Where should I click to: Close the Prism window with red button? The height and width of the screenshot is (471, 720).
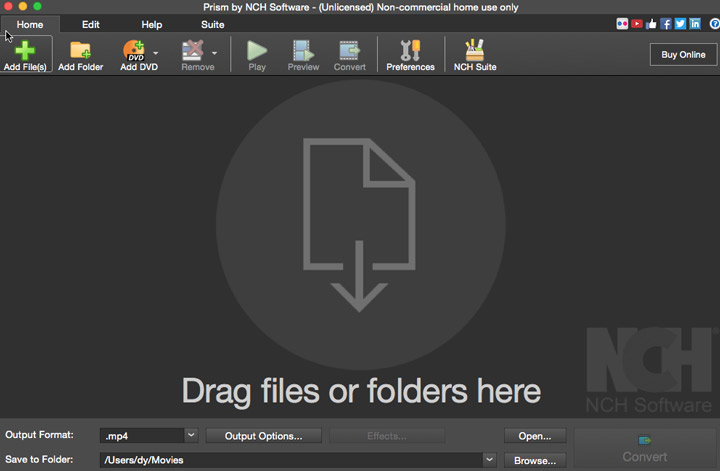point(8,6)
